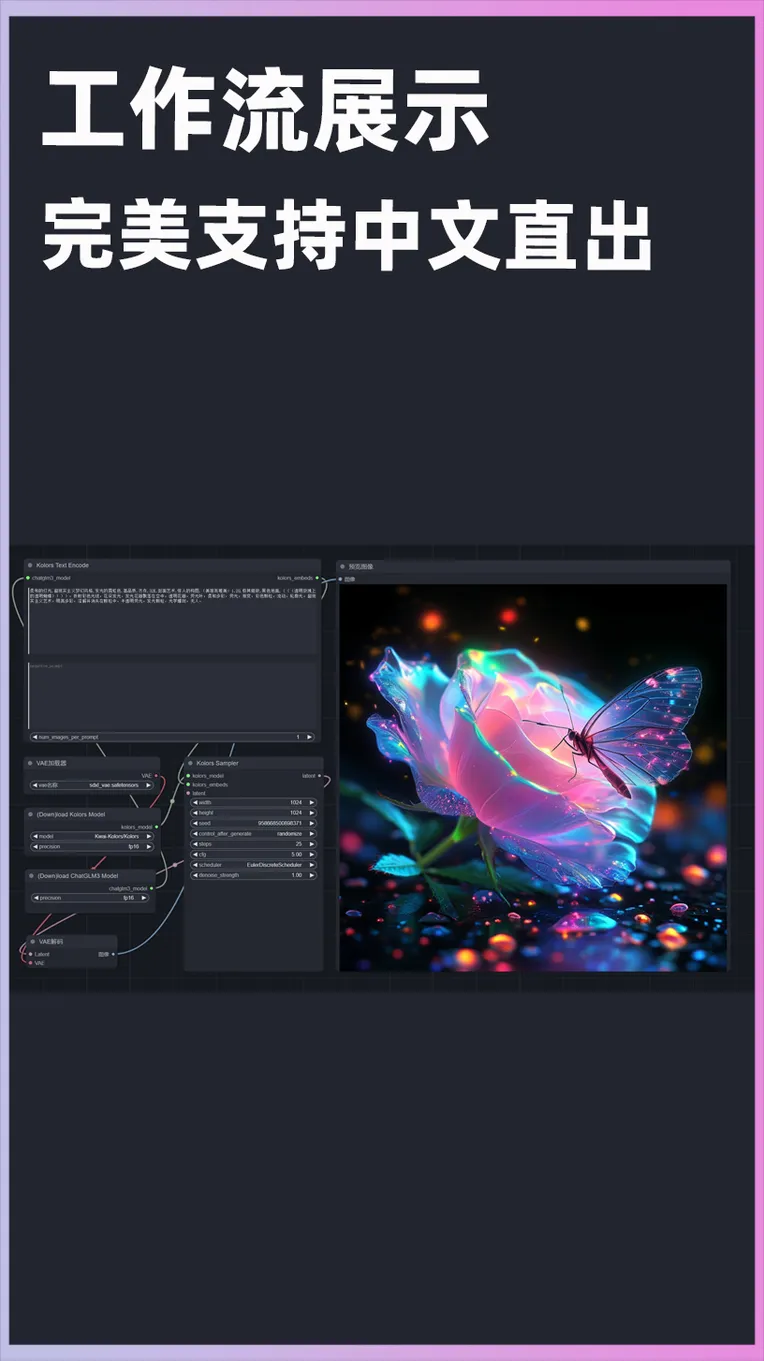The image size is (764, 1361).
Task: Increase width value with right arrow
Action: pos(311,802)
